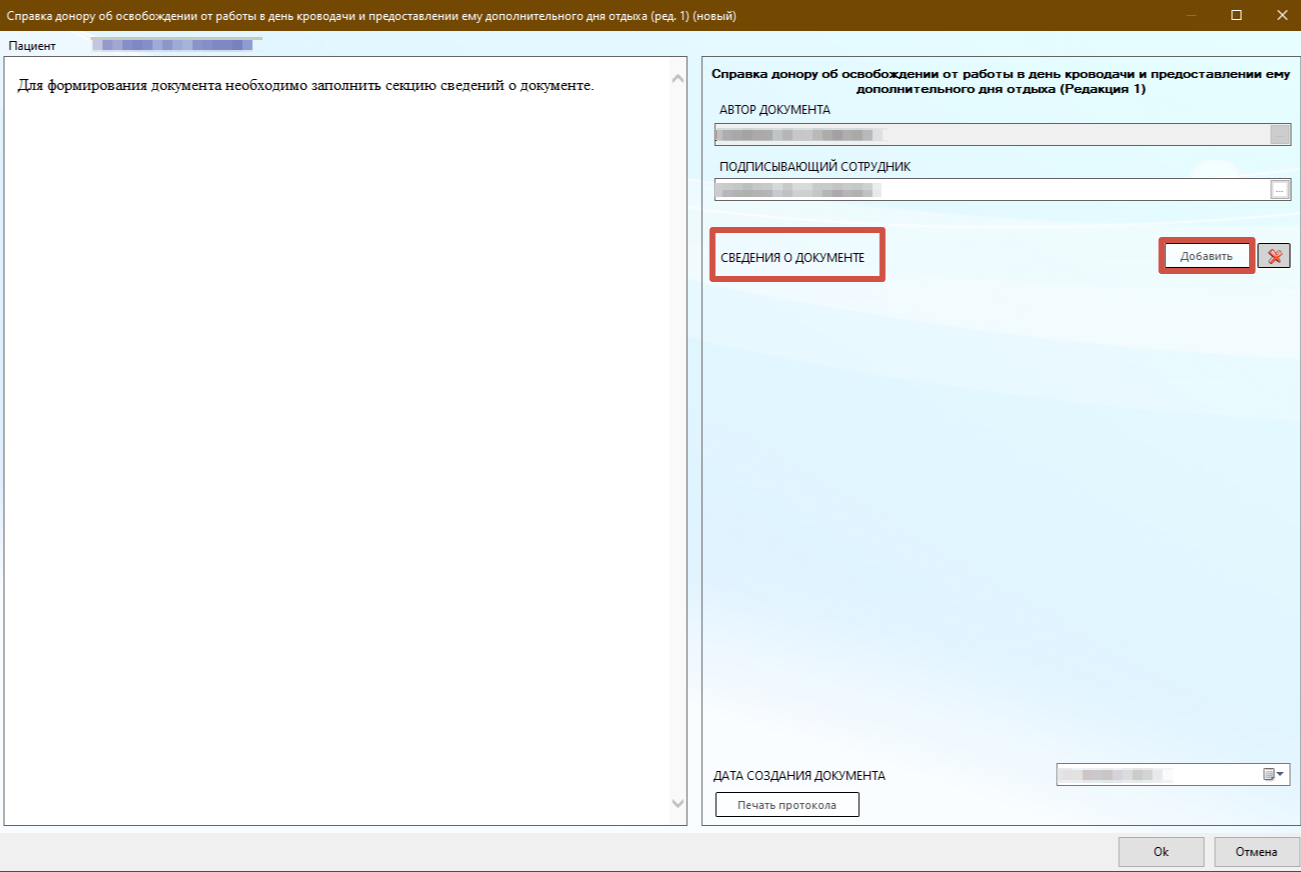Open the document creation date calendar dropdown

1274,775
